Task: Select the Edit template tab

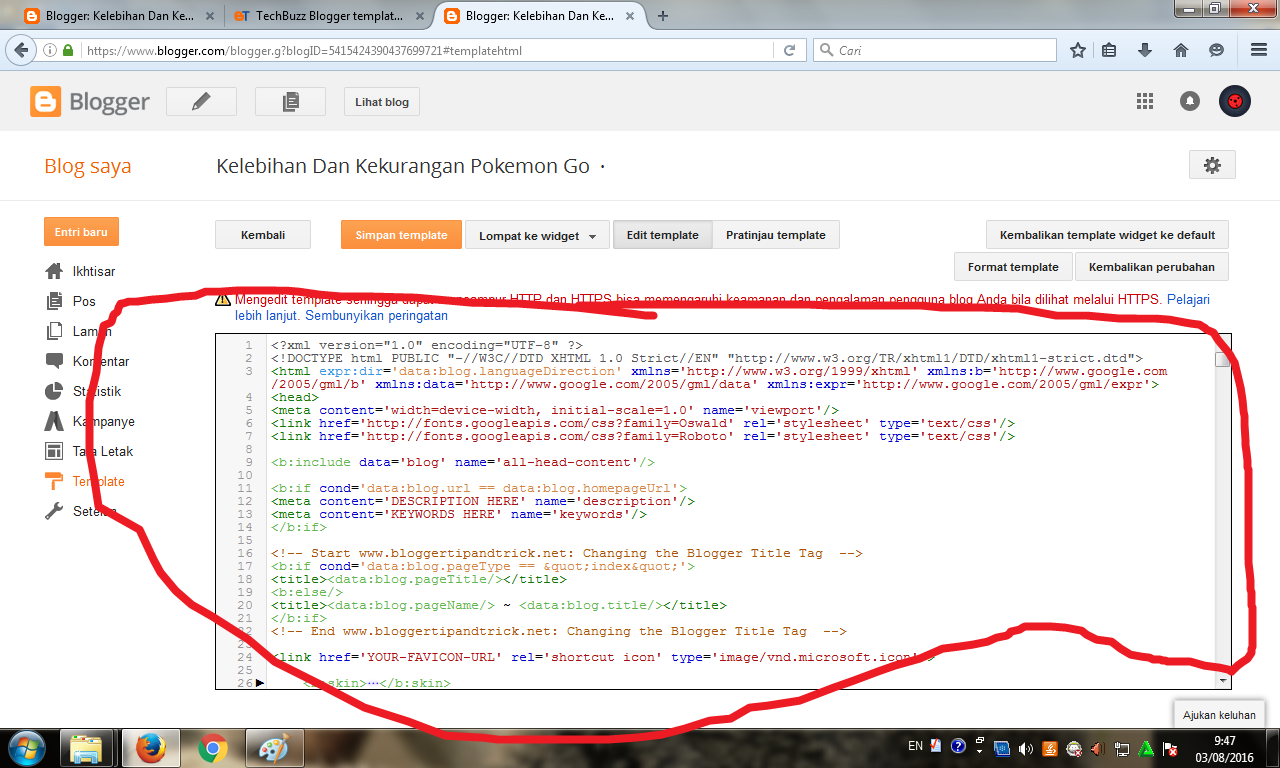Action: (x=662, y=235)
